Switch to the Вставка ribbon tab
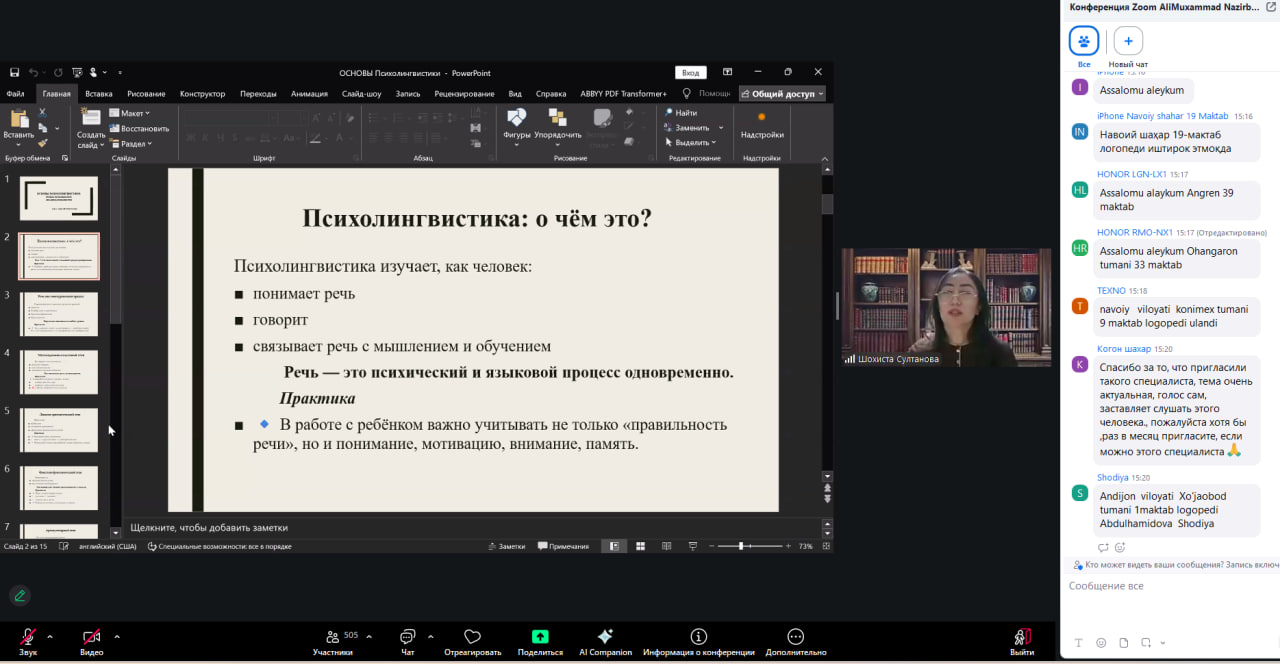Image resolution: width=1280 pixels, height=664 pixels. click(x=98, y=94)
